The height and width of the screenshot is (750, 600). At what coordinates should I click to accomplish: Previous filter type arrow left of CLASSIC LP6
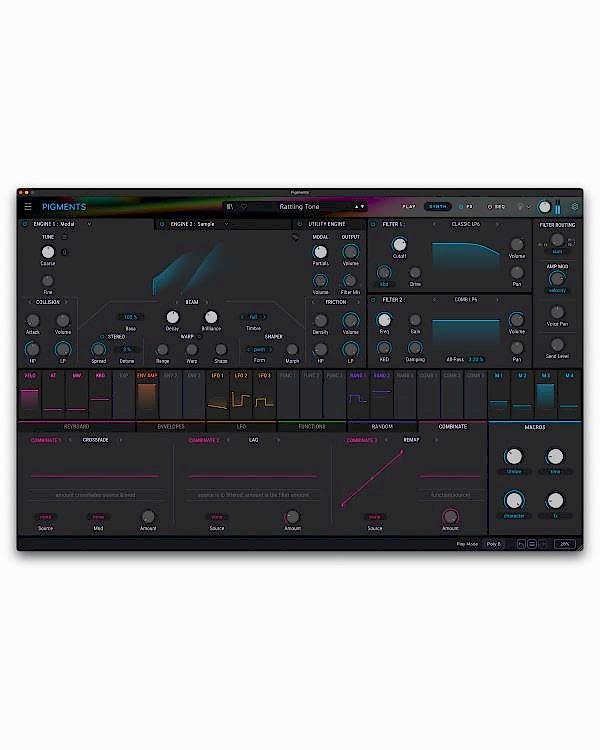pyautogui.click(x=434, y=224)
